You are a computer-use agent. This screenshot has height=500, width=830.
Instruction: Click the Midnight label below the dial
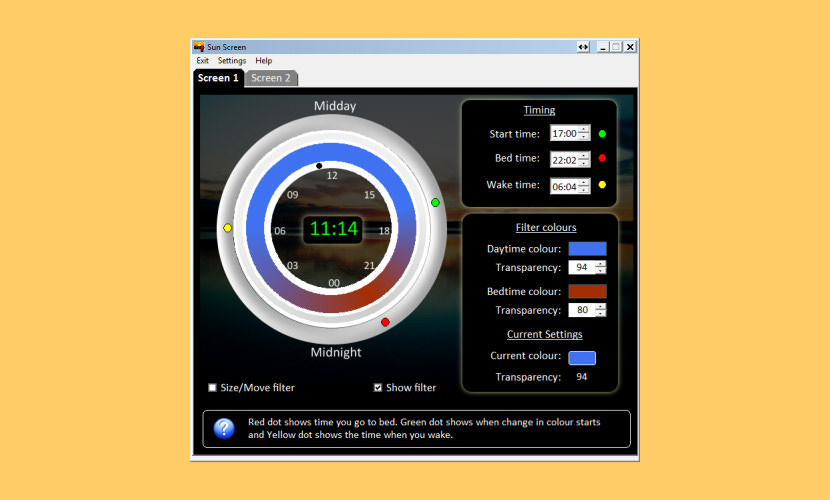pyautogui.click(x=336, y=352)
